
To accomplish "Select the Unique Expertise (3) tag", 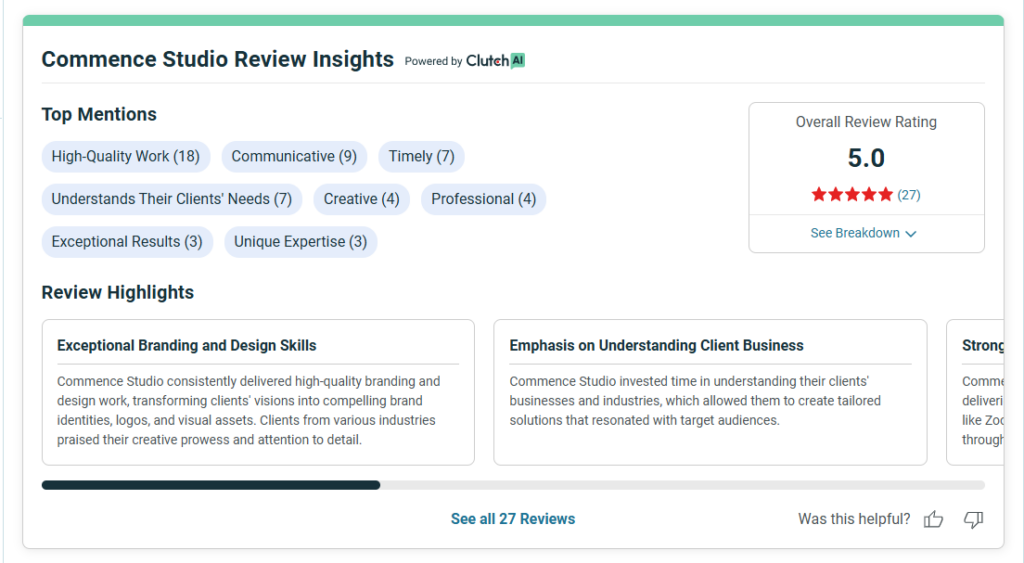I will pos(300,242).
